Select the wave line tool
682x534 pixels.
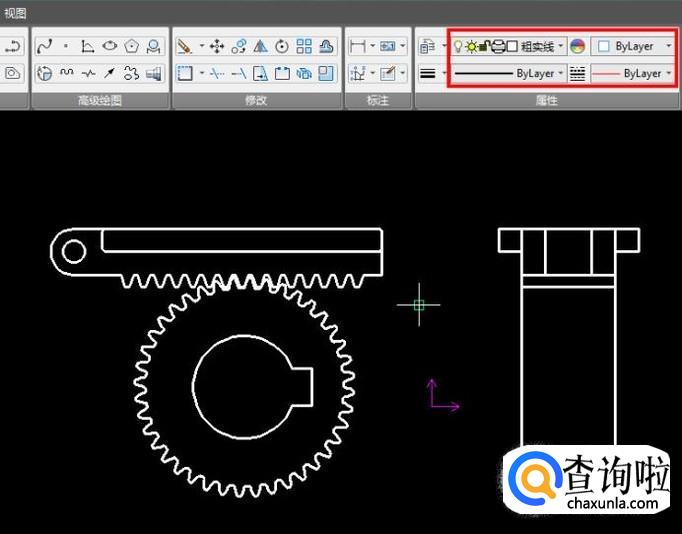66,73
